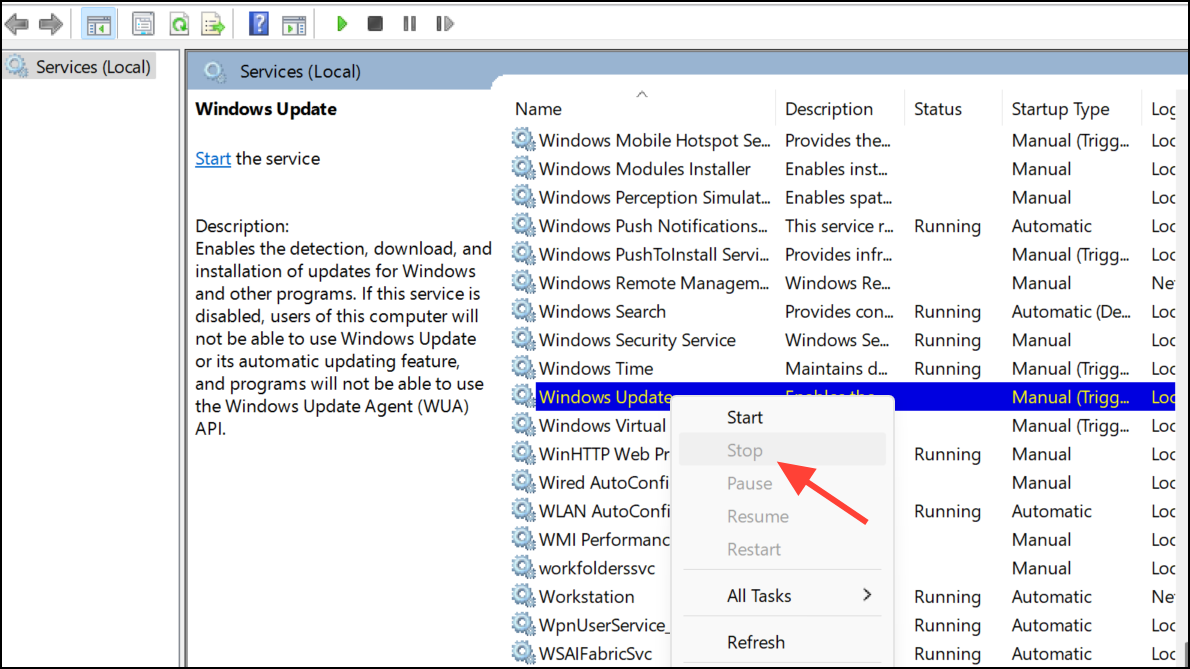Click the gear icon of Windows Security Service
Screen dimensions: 1190x669
tap(523, 339)
